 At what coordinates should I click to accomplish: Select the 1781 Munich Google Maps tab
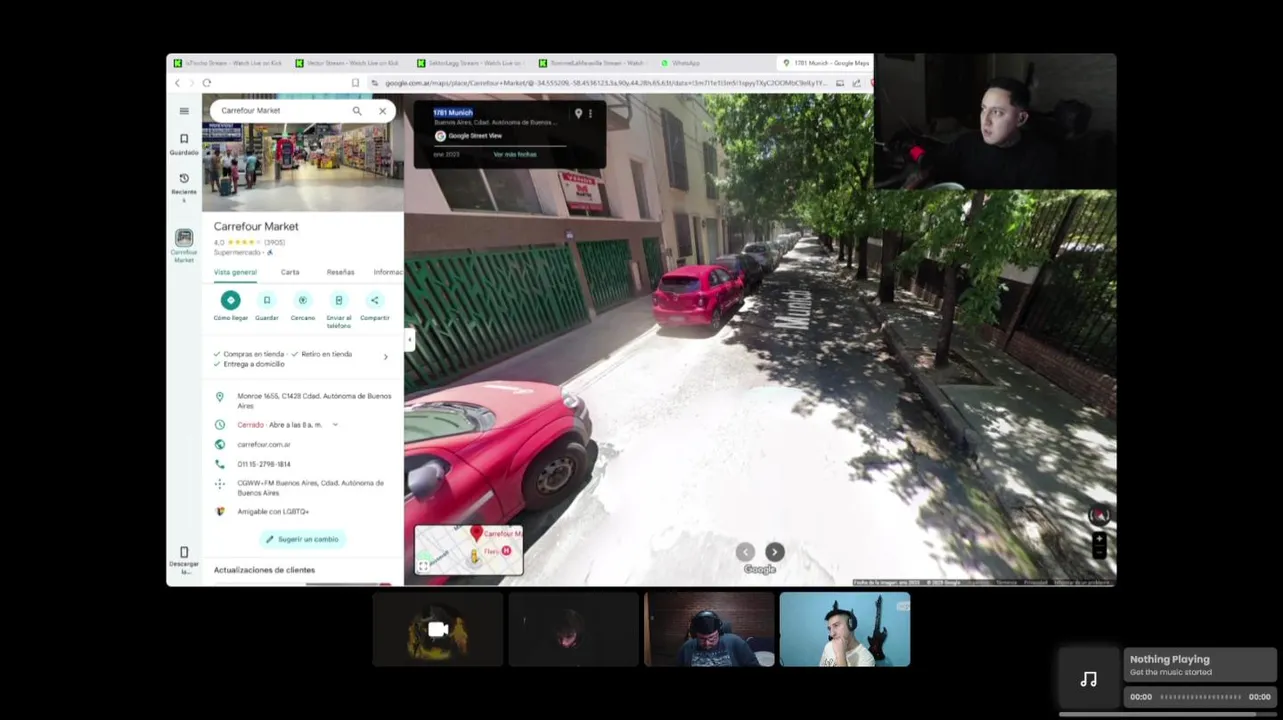(824, 63)
